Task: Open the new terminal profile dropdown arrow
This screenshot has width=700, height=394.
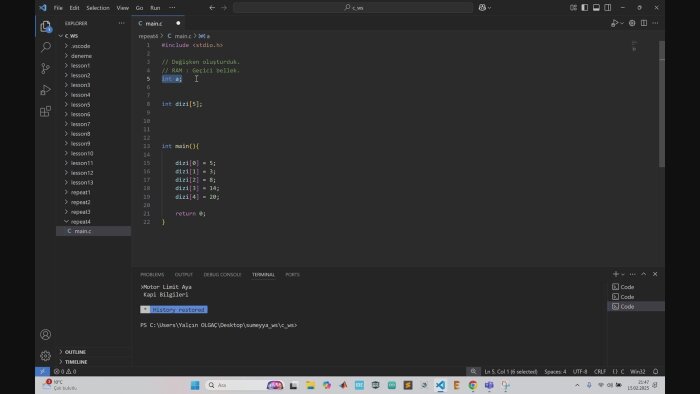Action: tap(623, 274)
